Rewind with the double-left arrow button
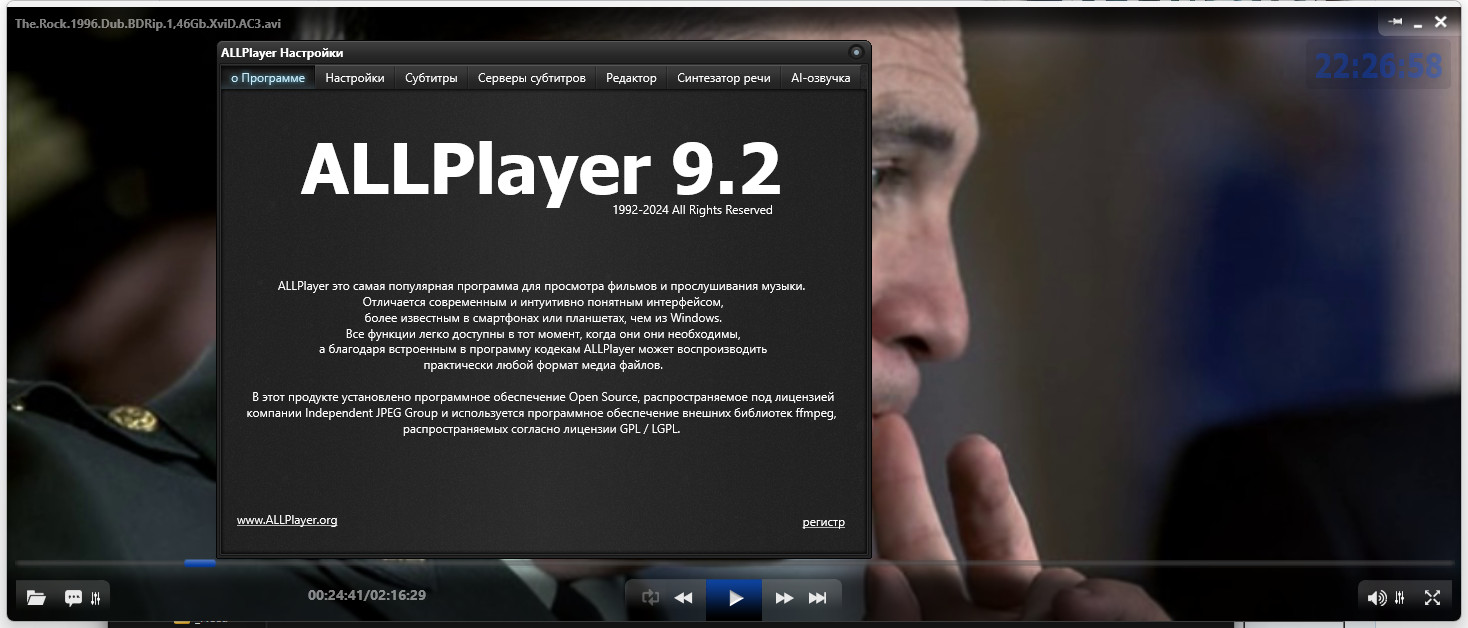Screen dimensions: 1468x628 684,598
